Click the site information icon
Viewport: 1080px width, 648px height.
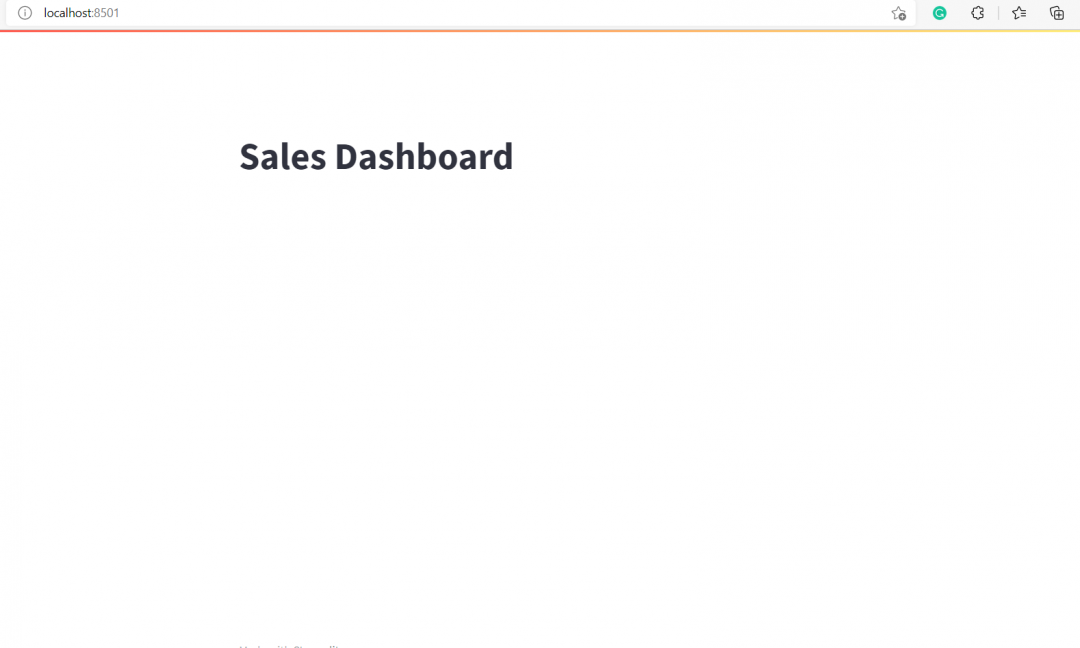pyautogui.click(x=25, y=13)
